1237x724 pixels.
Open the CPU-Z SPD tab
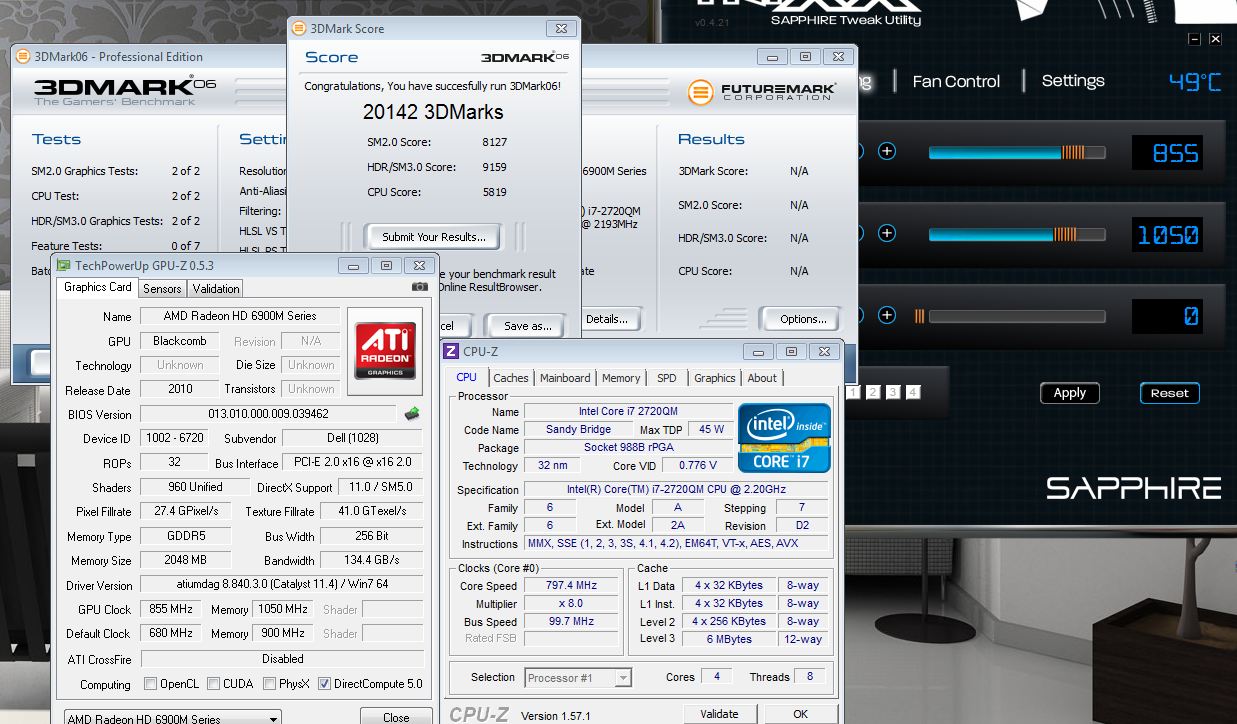[667, 378]
